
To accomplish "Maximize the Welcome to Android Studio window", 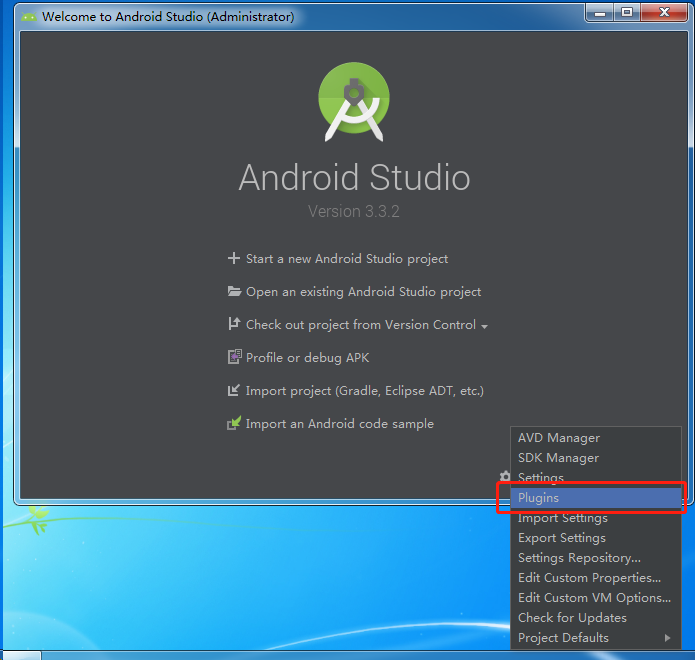I will [627, 12].
